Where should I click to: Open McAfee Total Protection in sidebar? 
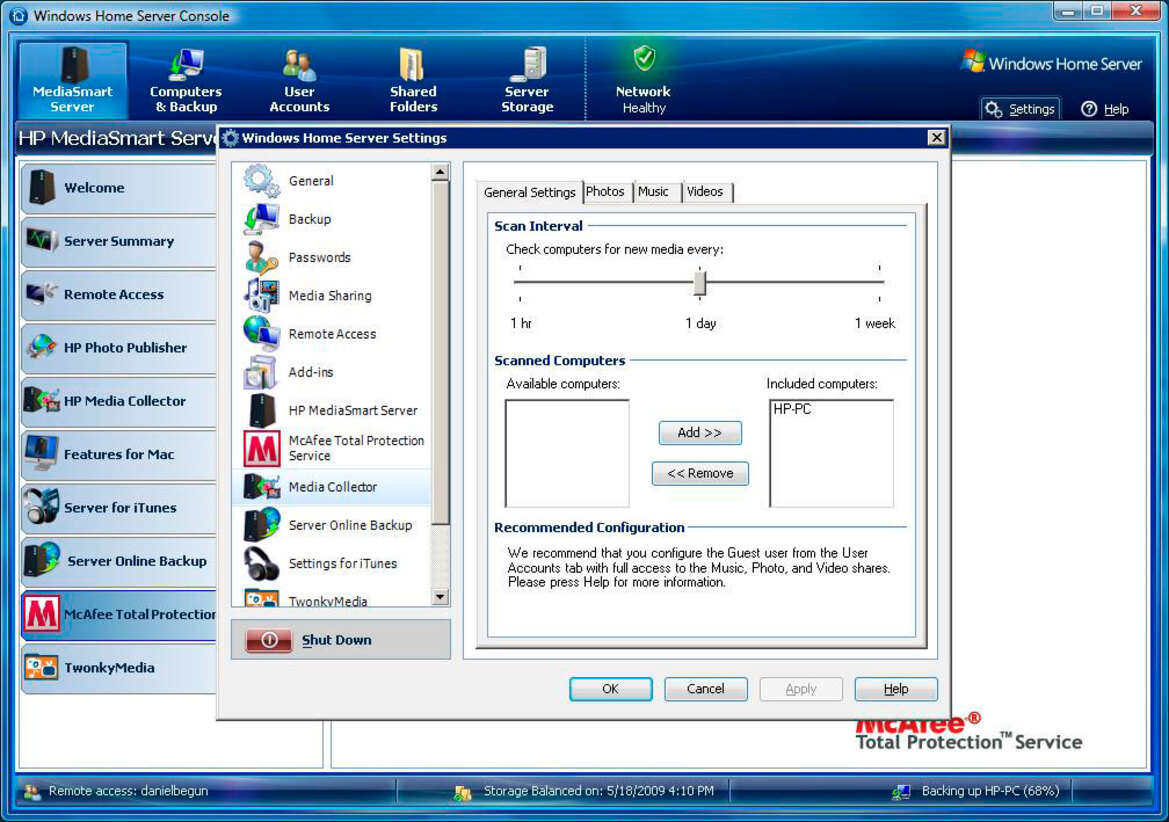[119, 614]
